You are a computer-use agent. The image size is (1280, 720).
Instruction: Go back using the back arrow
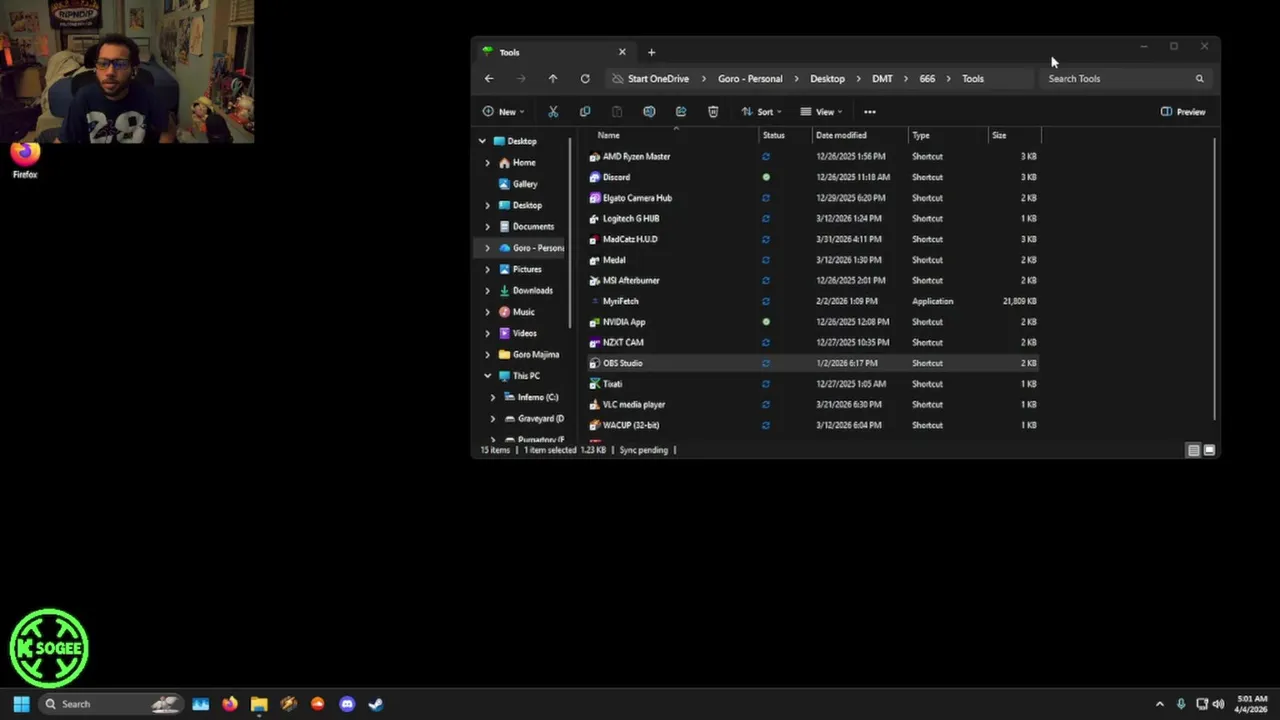(489, 78)
